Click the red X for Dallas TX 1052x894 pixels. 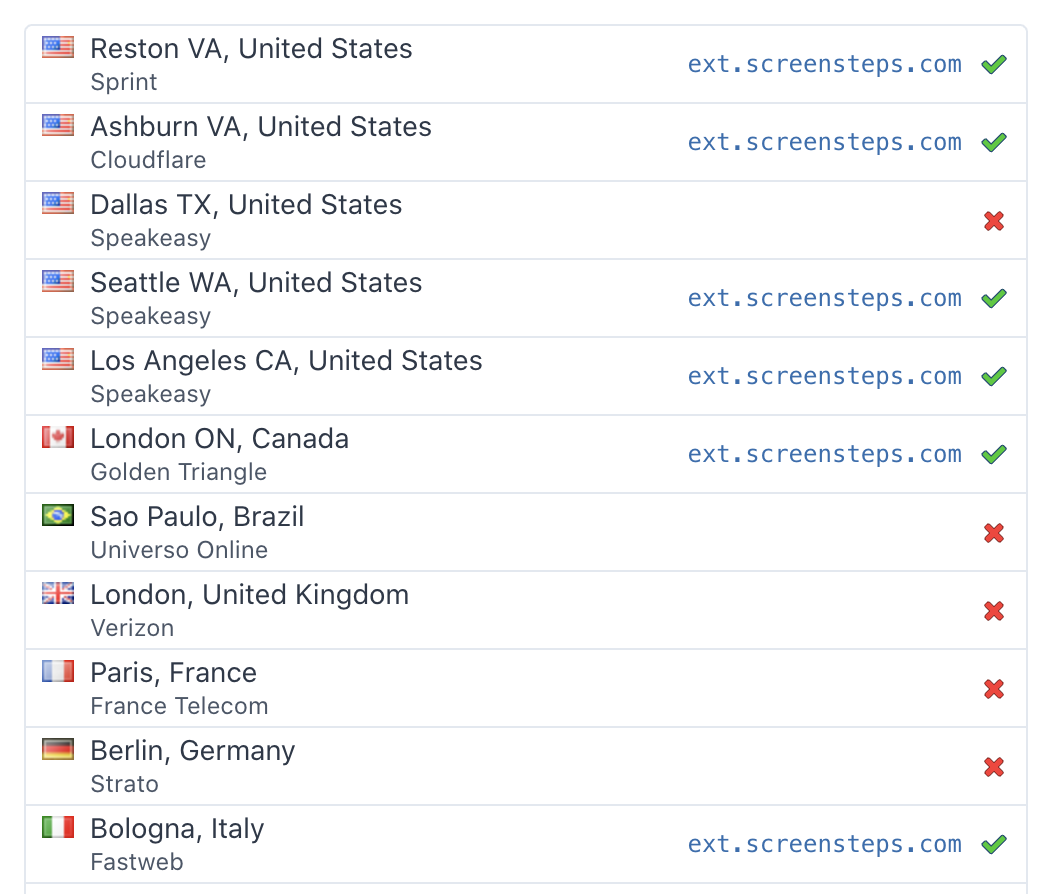[993, 221]
